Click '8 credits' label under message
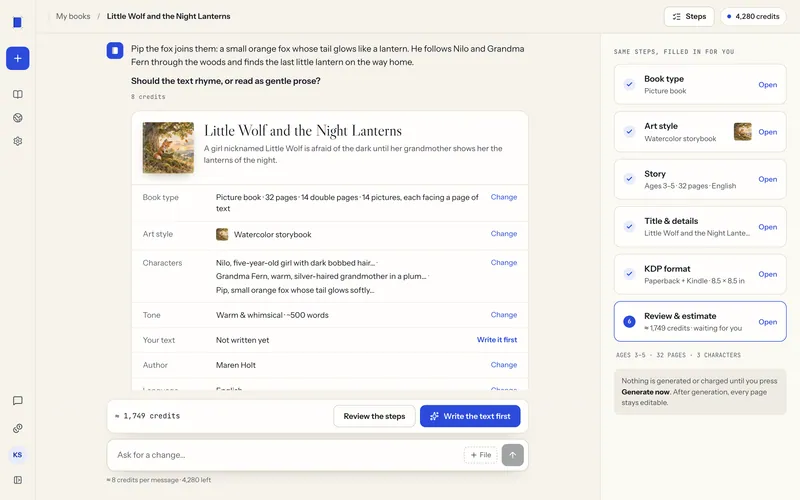Image resolution: width=800 pixels, height=500 pixels. tap(148, 96)
